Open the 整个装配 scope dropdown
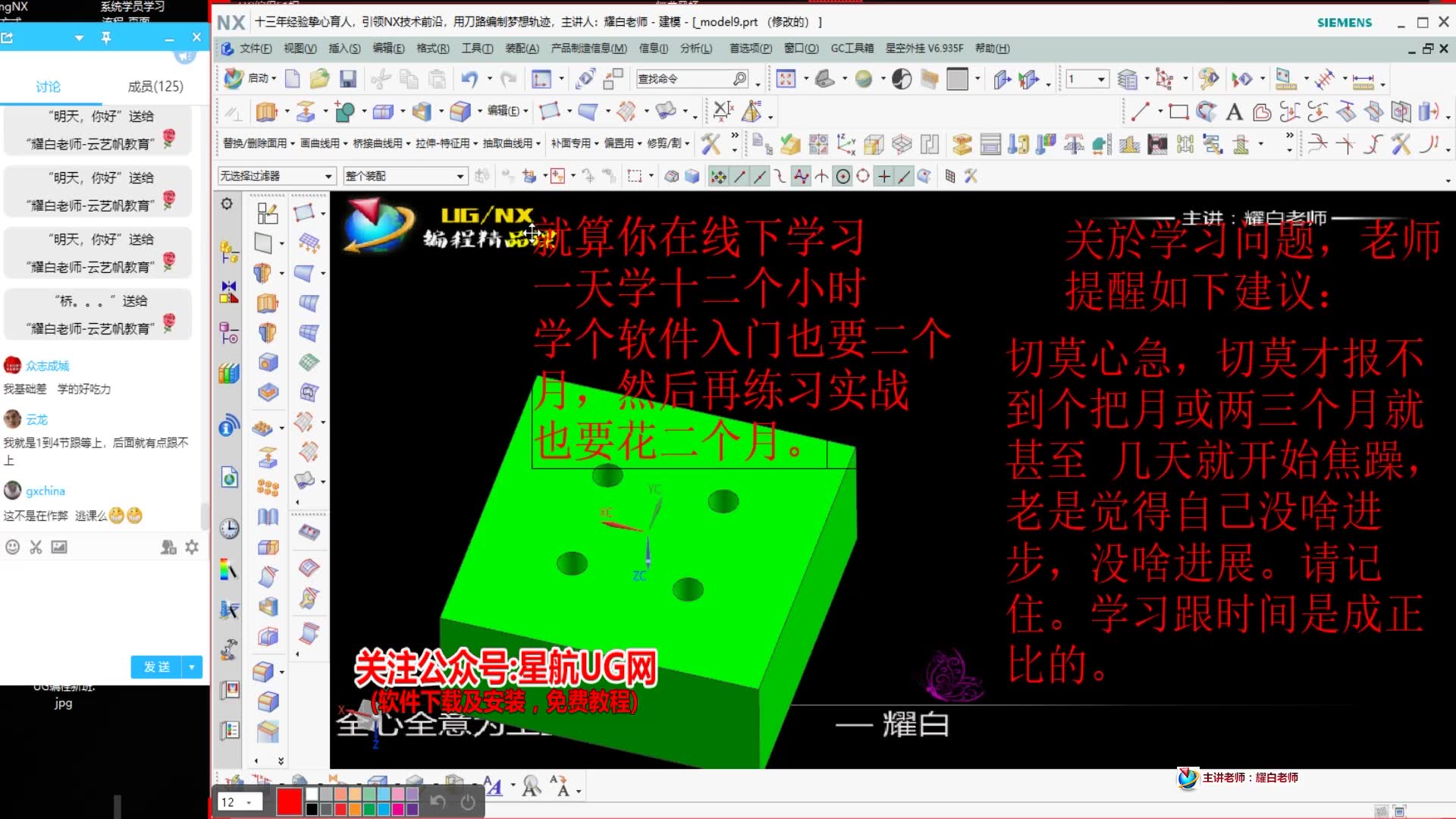This screenshot has width=1456, height=819. pos(405,176)
